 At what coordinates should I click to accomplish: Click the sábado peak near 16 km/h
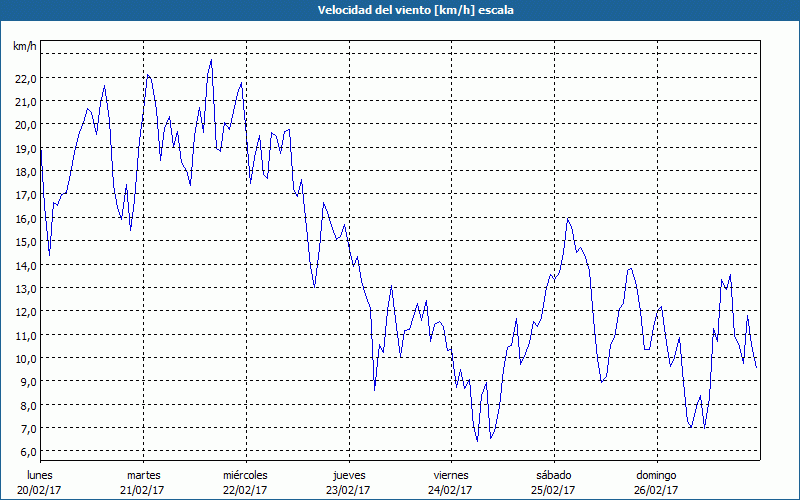coord(568,218)
